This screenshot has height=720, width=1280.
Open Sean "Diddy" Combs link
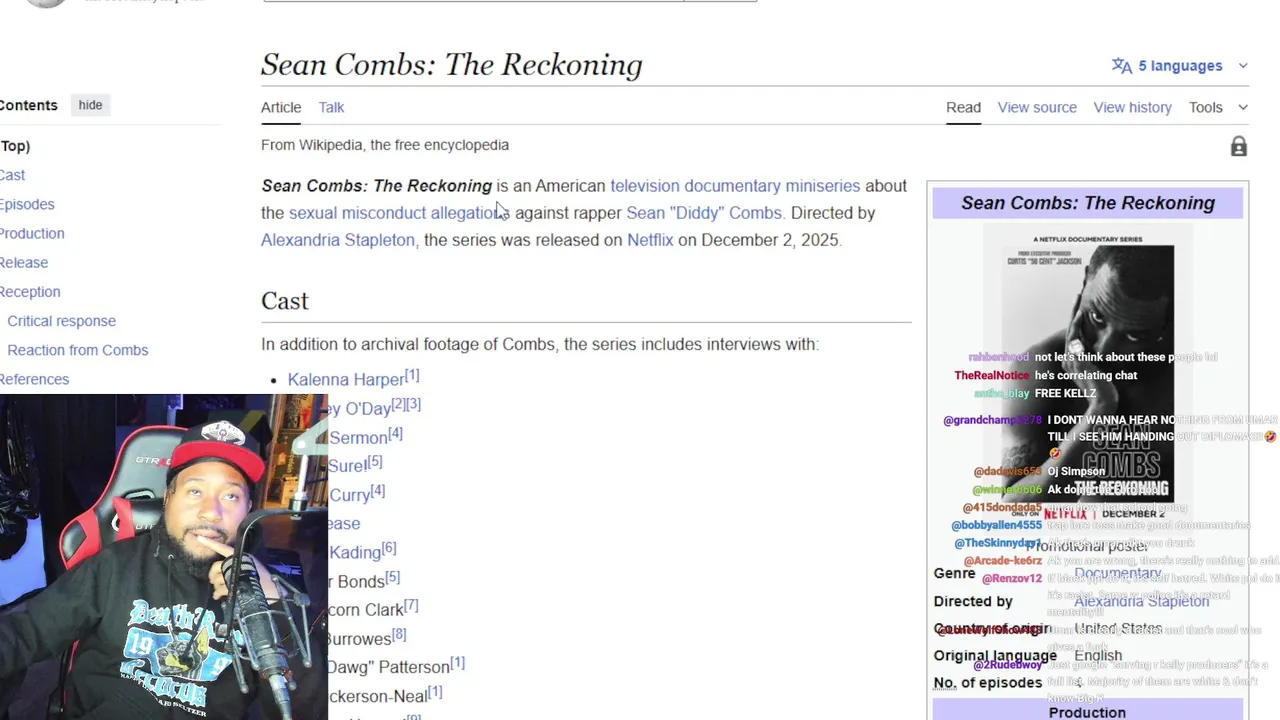pos(703,213)
